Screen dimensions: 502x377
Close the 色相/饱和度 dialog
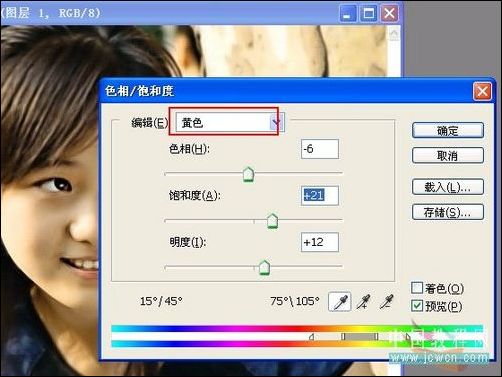point(482,91)
